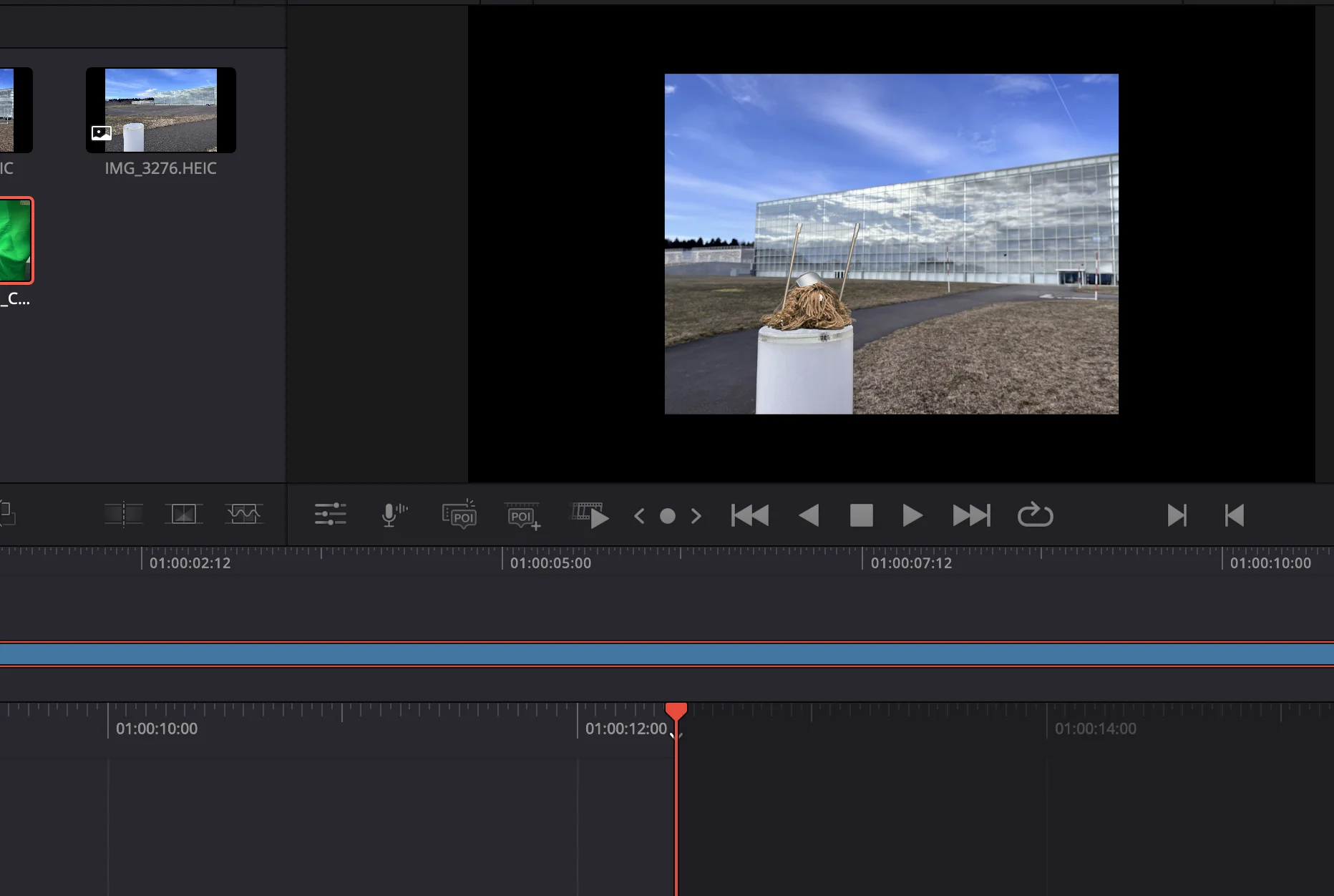Toggle loop playback
The width and height of the screenshot is (1334, 896).
1035,515
